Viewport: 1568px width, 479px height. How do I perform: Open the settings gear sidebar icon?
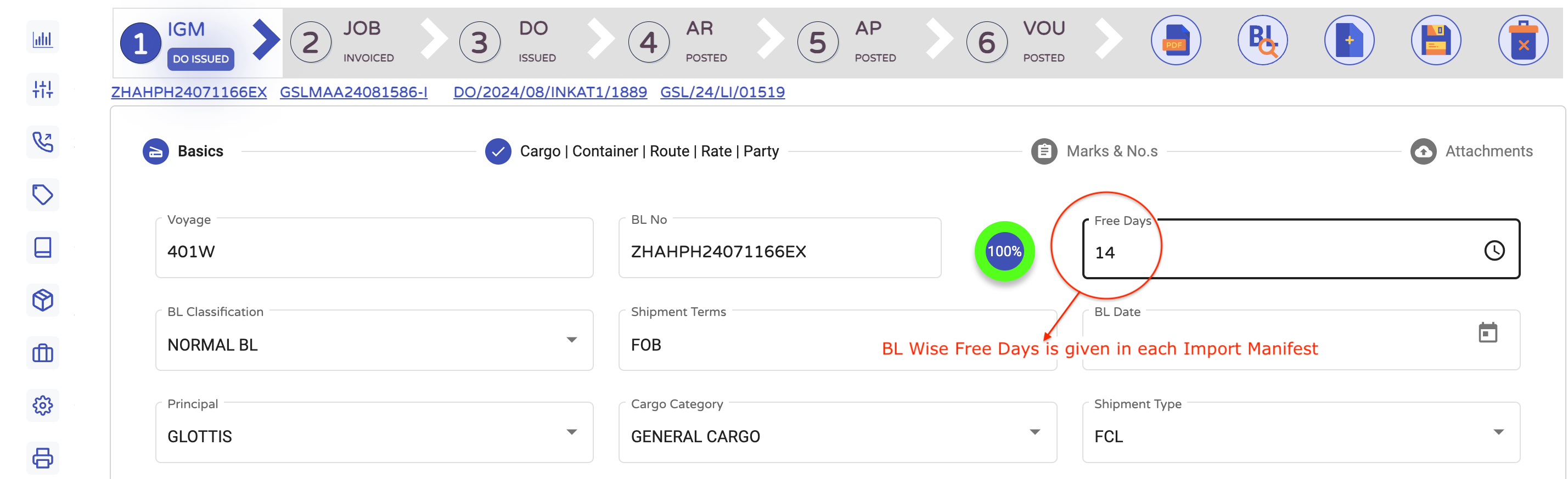(43, 405)
